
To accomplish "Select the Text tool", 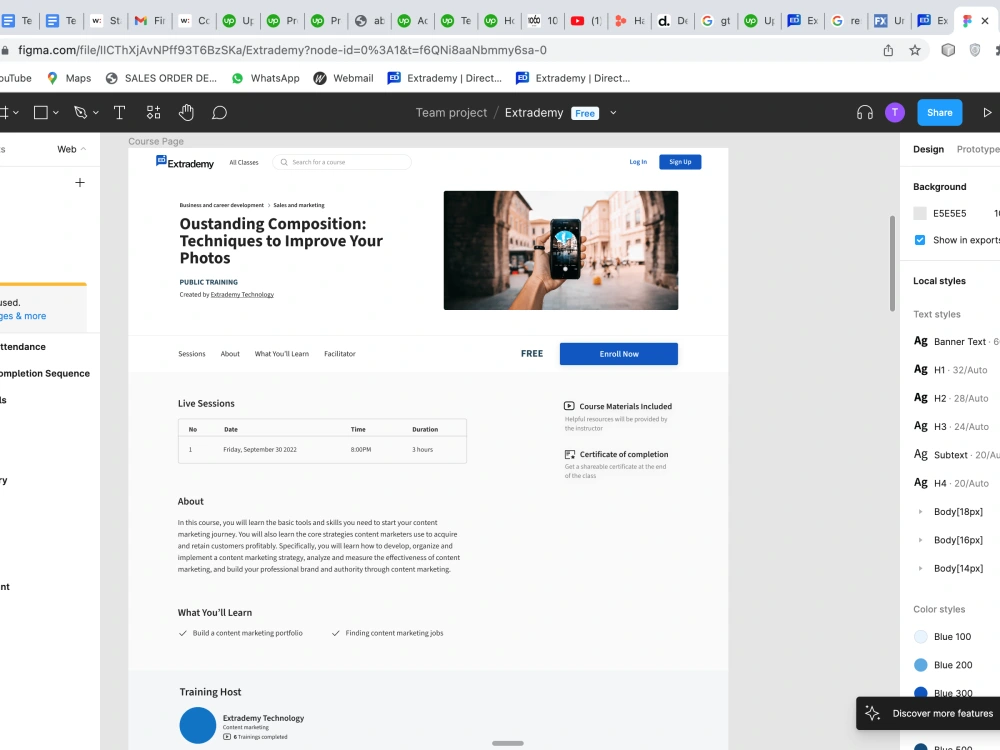I will [x=119, y=112].
